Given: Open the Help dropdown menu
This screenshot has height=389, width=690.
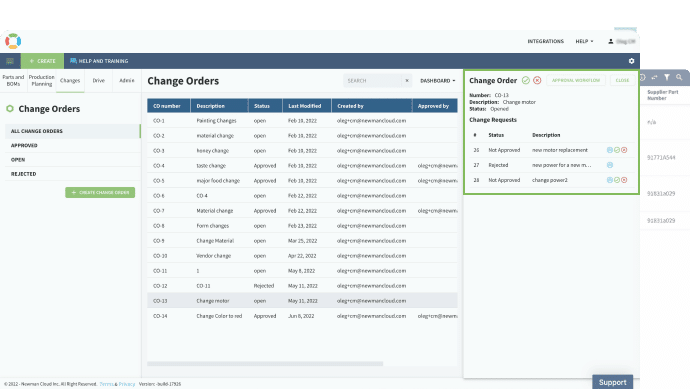Looking at the screenshot, I should (x=584, y=41).
